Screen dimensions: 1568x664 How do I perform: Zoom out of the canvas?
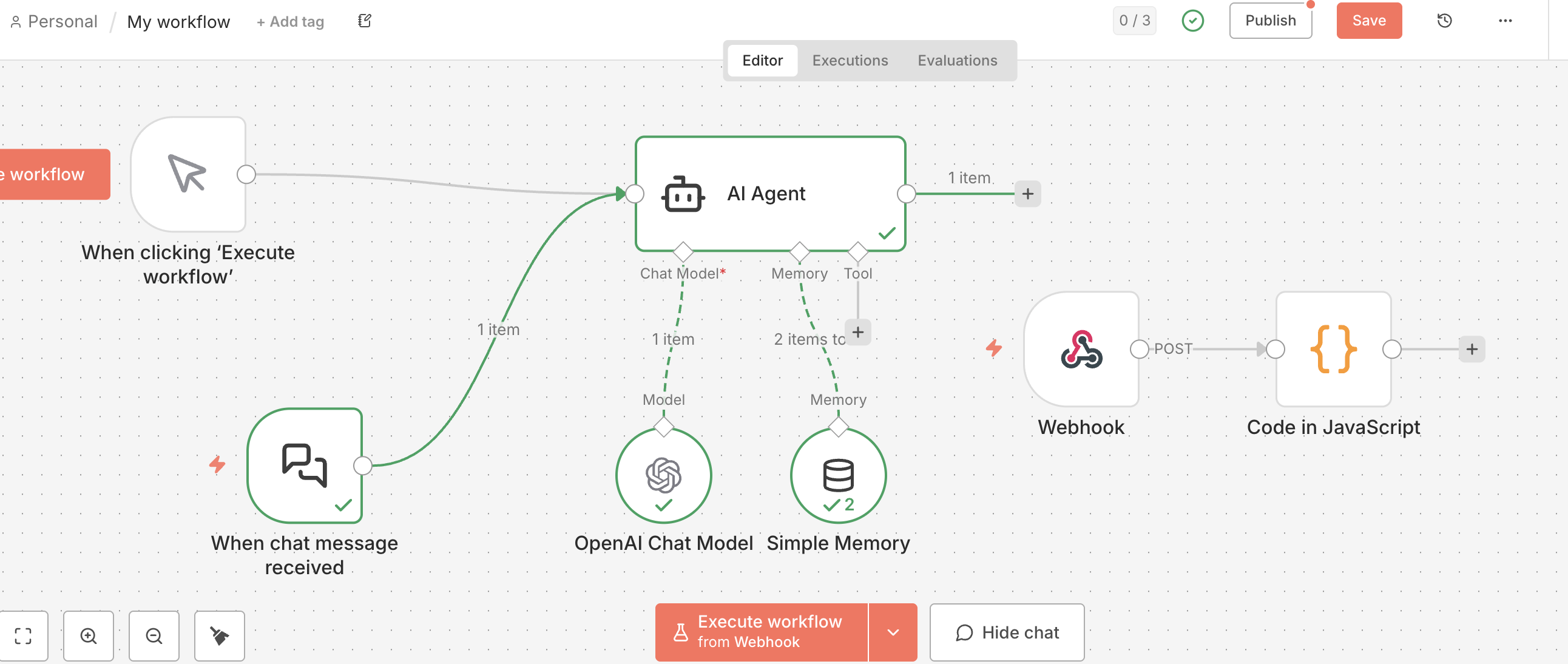pyautogui.click(x=154, y=635)
